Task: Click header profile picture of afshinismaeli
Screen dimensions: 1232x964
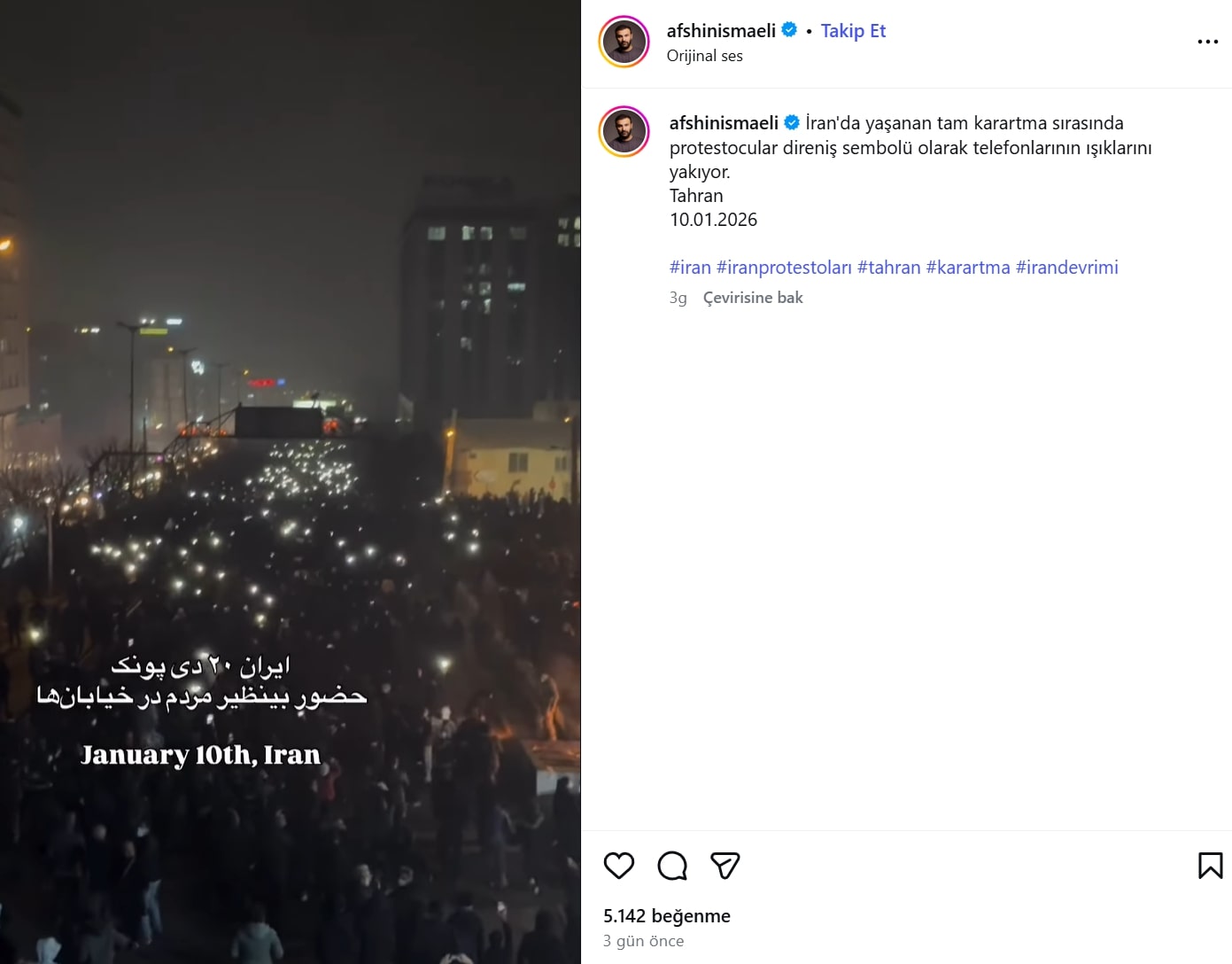Action: click(x=624, y=42)
